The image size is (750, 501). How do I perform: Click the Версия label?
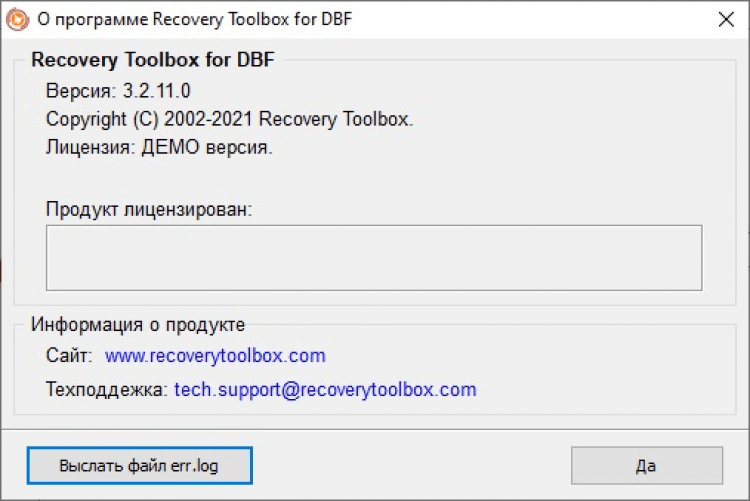click(81, 91)
